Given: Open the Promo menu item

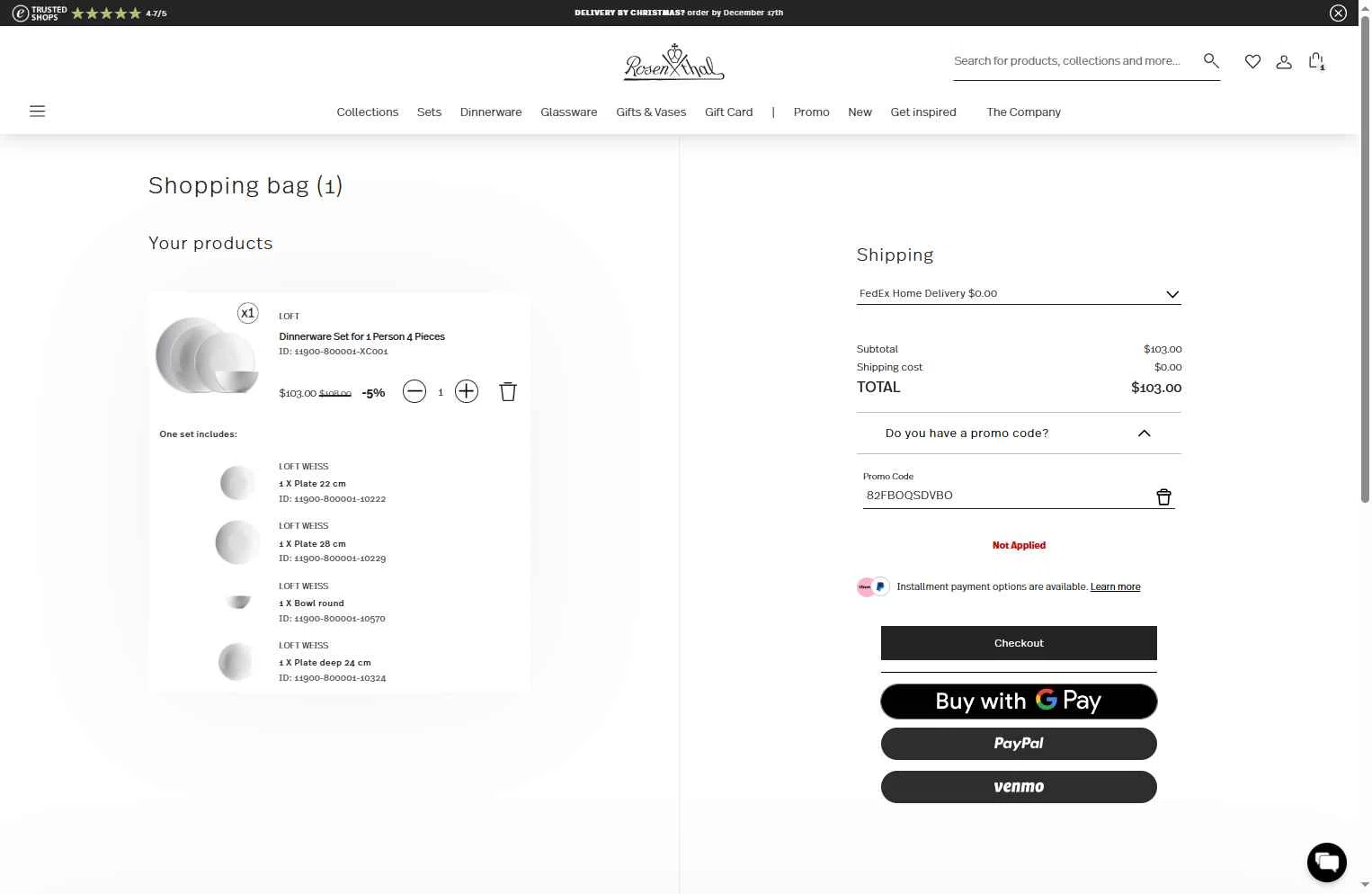Looking at the screenshot, I should 811,112.
